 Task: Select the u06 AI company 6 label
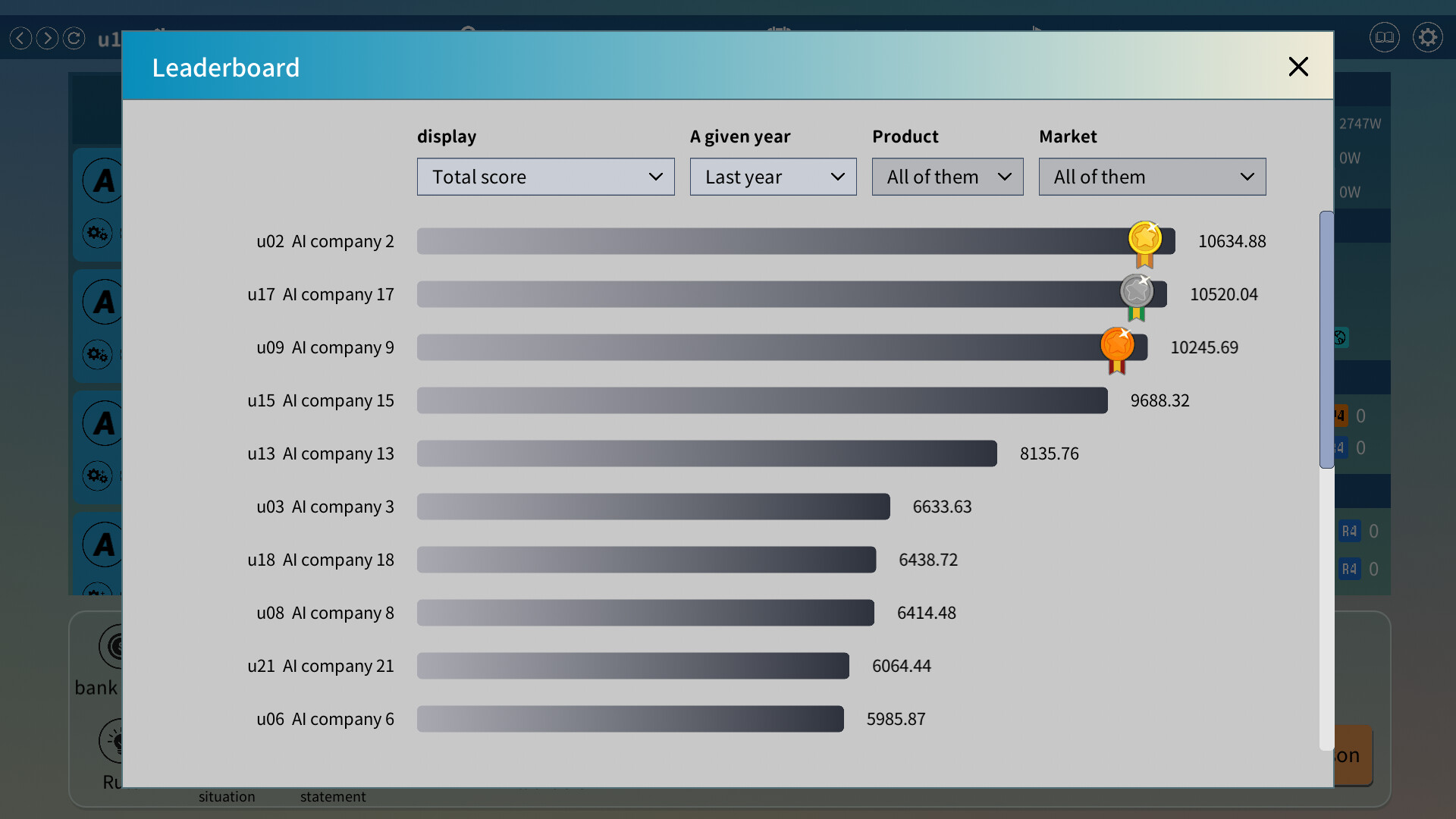click(x=325, y=719)
